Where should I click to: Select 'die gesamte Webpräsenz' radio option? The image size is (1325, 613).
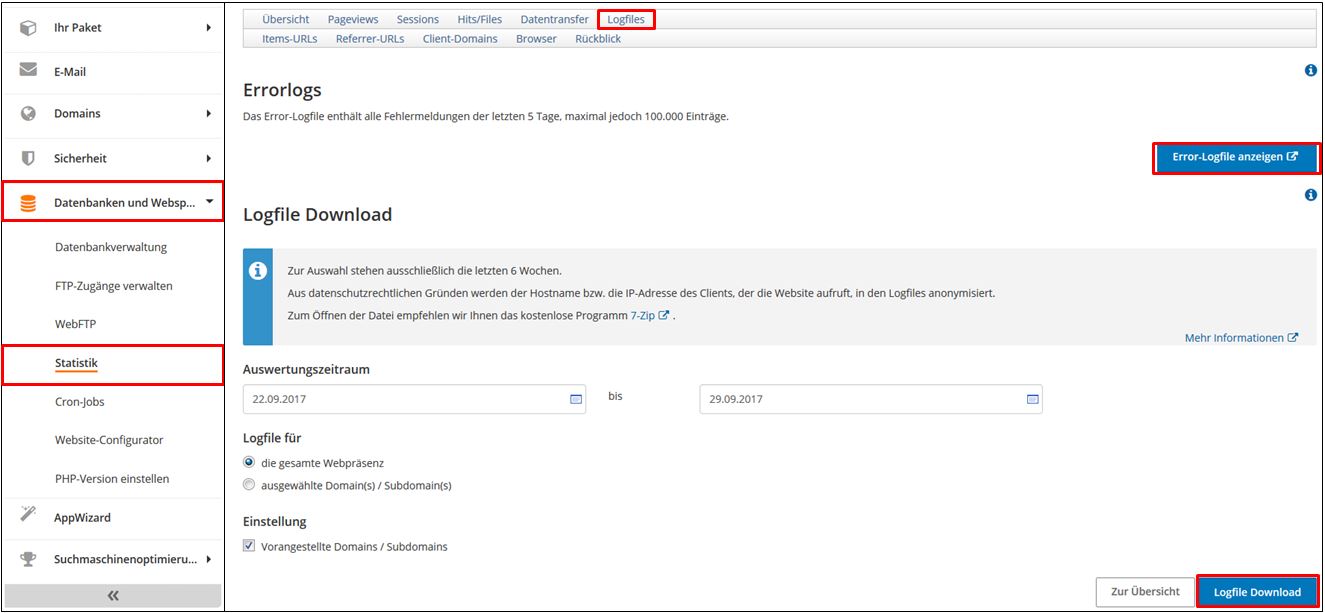[249, 462]
